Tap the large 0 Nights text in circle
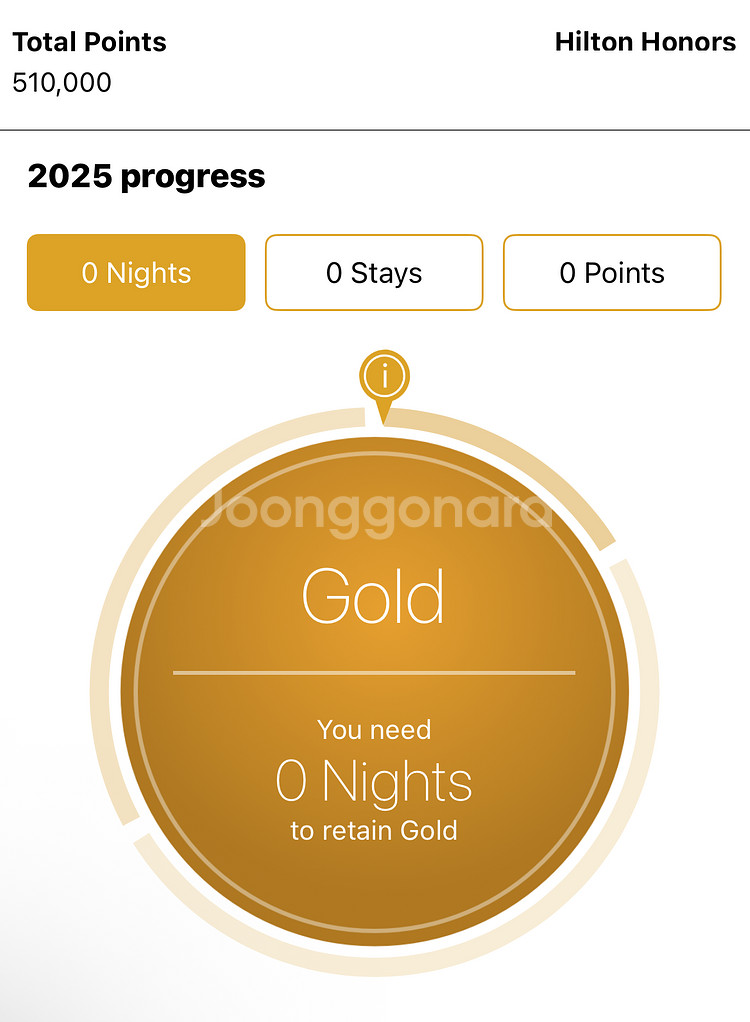750x1022 pixels. (x=374, y=781)
